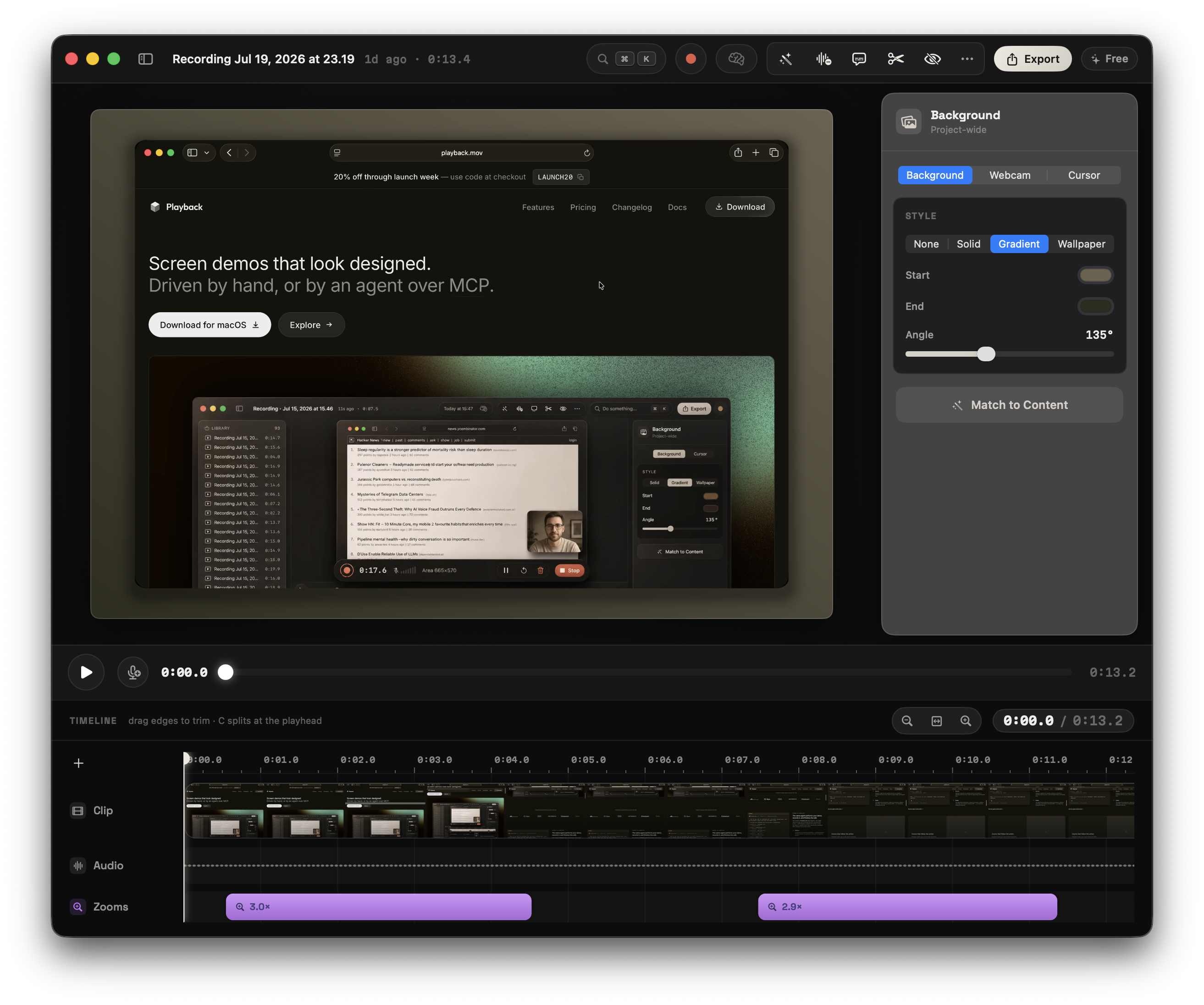
Task: Zoom in the timeline
Action: coord(966,721)
